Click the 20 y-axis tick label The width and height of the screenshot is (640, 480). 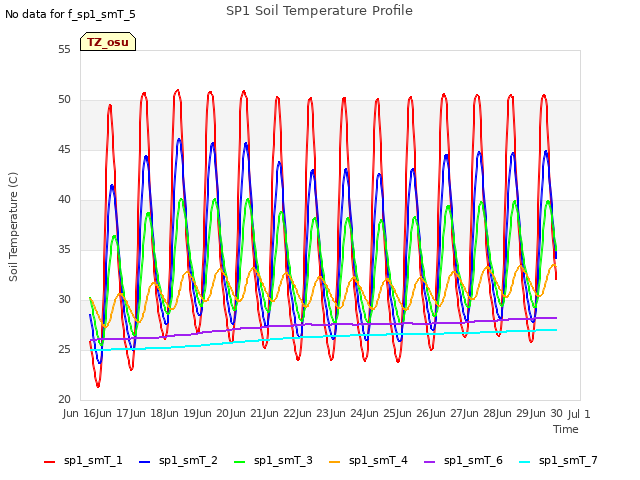coord(64,400)
